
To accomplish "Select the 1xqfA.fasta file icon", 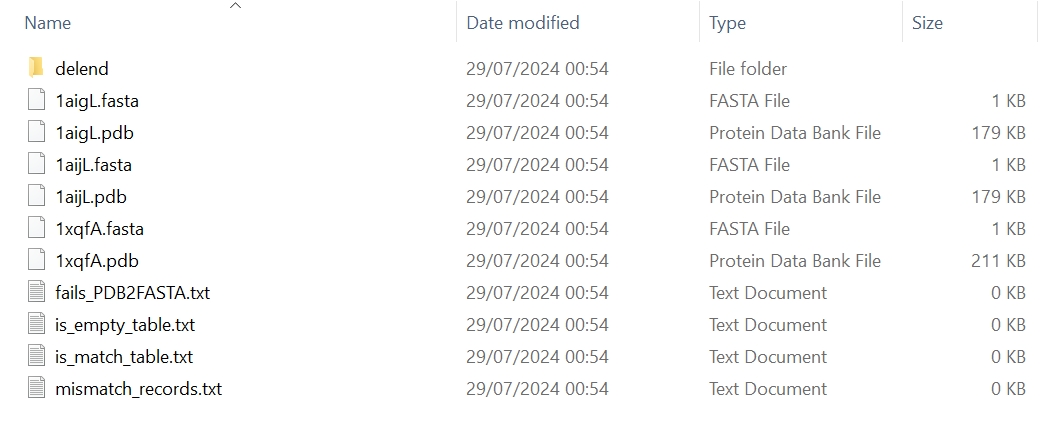I will click(36, 229).
